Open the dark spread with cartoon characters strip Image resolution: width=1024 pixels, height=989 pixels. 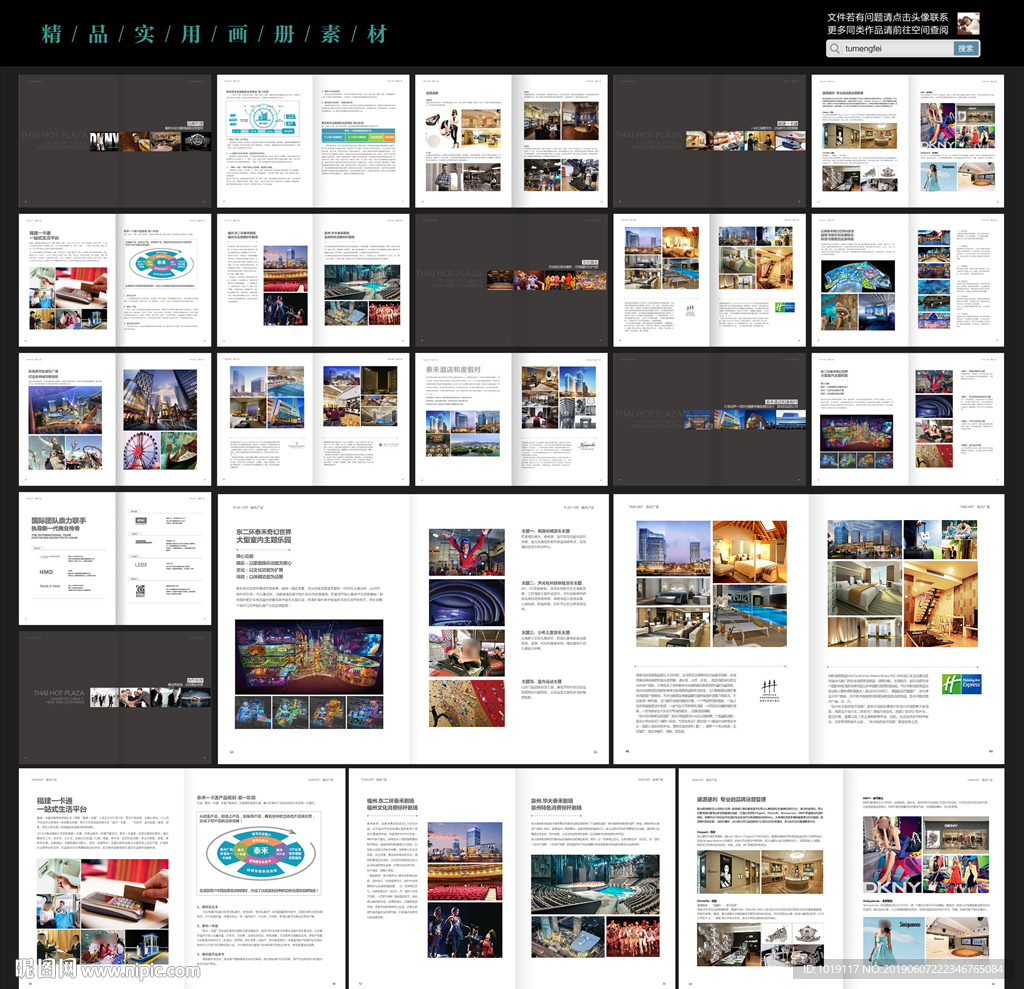click(x=511, y=280)
